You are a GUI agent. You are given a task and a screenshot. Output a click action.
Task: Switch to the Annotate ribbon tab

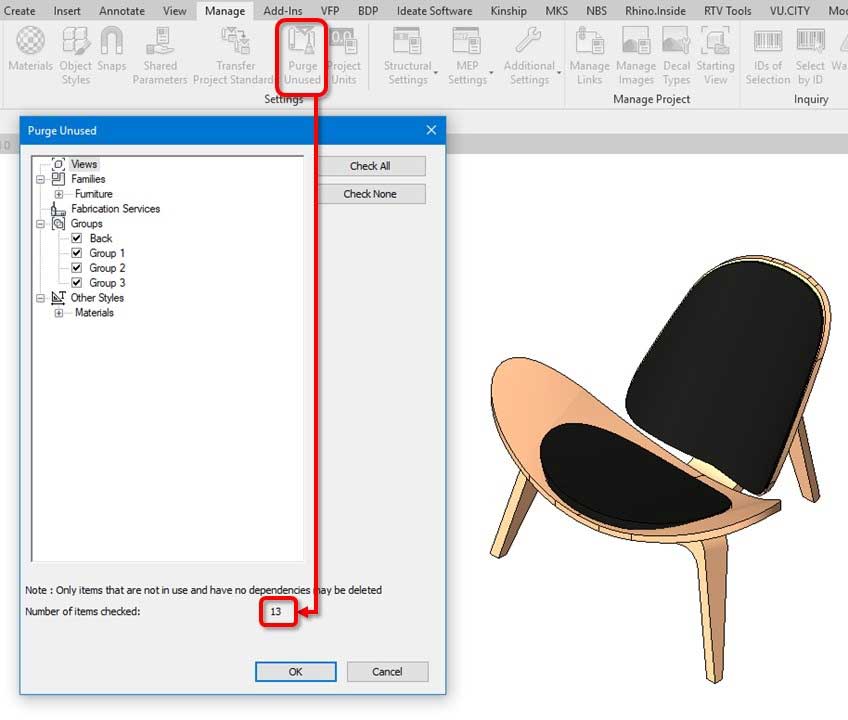point(122,10)
